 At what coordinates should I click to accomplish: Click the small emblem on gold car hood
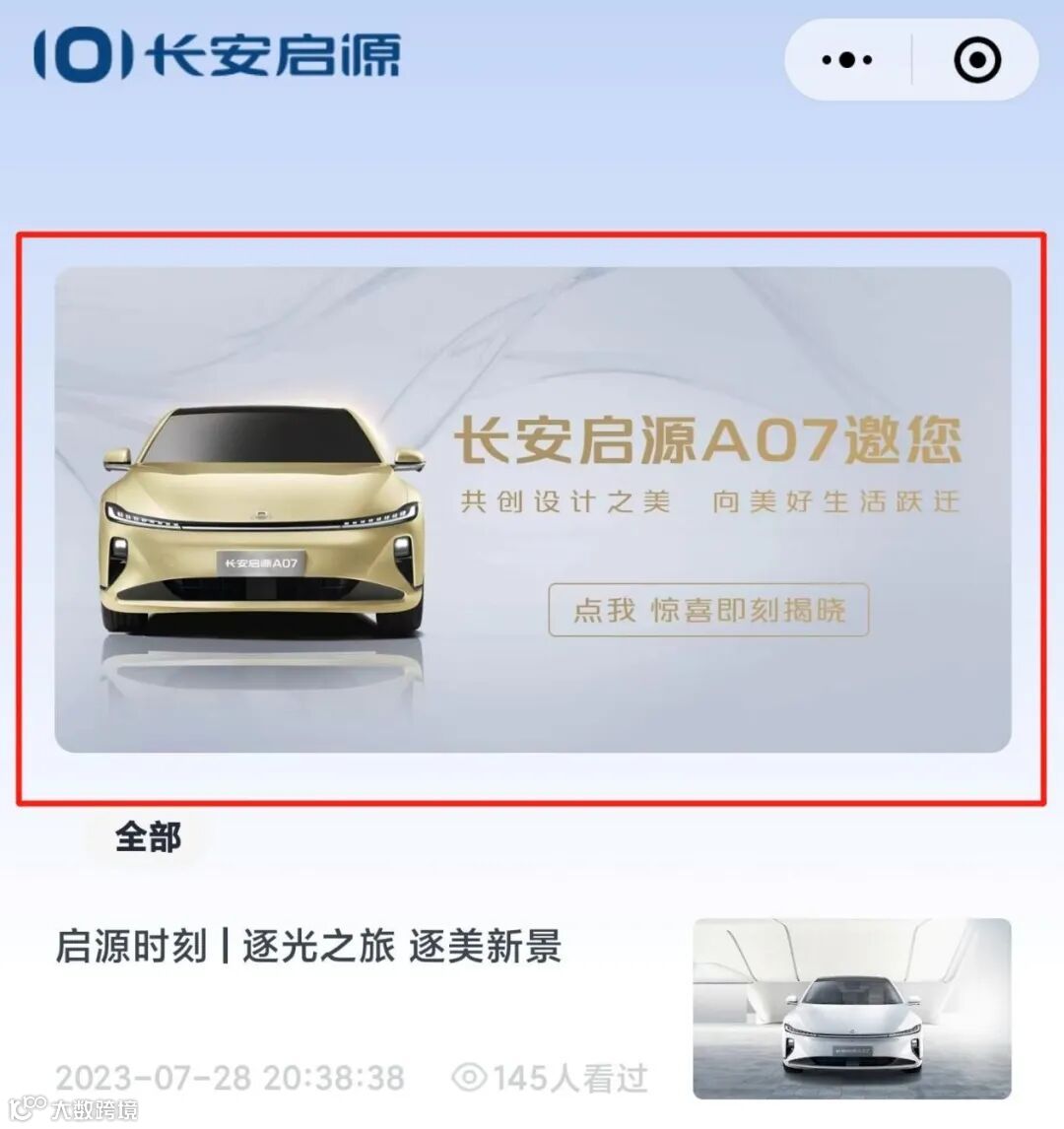[x=260, y=514]
